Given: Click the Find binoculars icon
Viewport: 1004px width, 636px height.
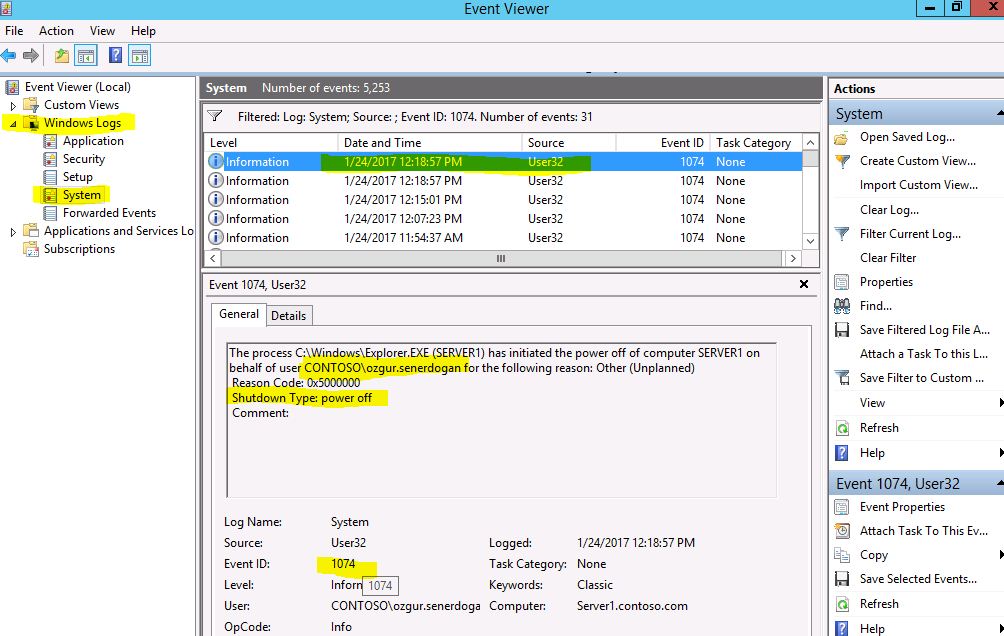Looking at the screenshot, I should click(842, 306).
